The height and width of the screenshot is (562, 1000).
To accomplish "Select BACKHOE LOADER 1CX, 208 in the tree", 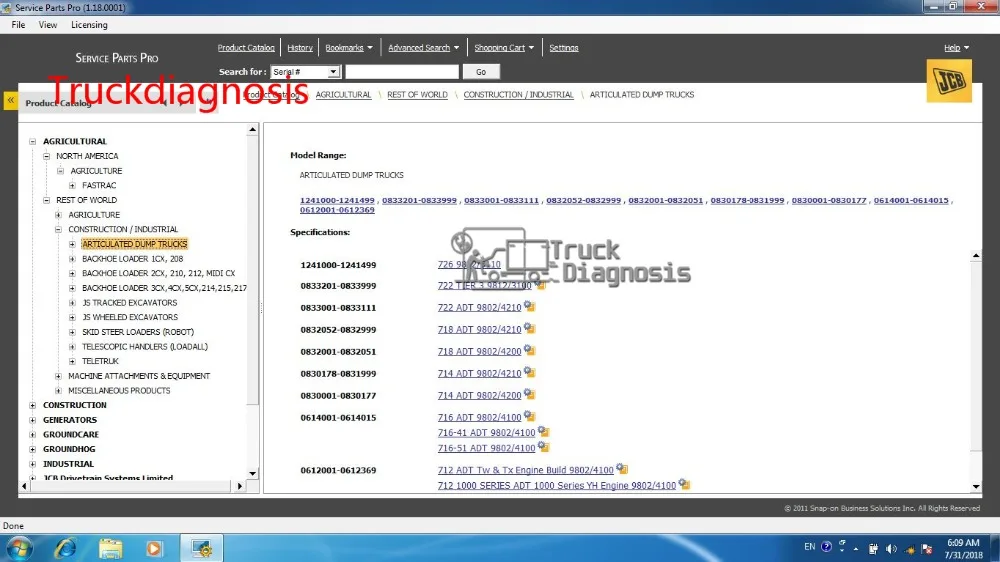I will 133,259.
